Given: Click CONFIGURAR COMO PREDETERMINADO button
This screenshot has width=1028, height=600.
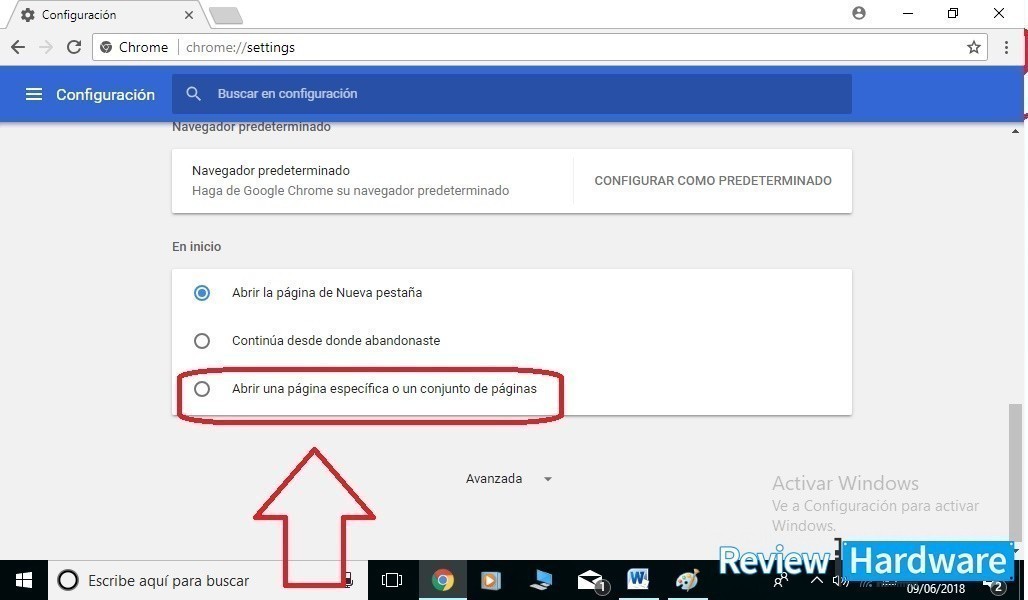Looking at the screenshot, I should coord(713,181).
